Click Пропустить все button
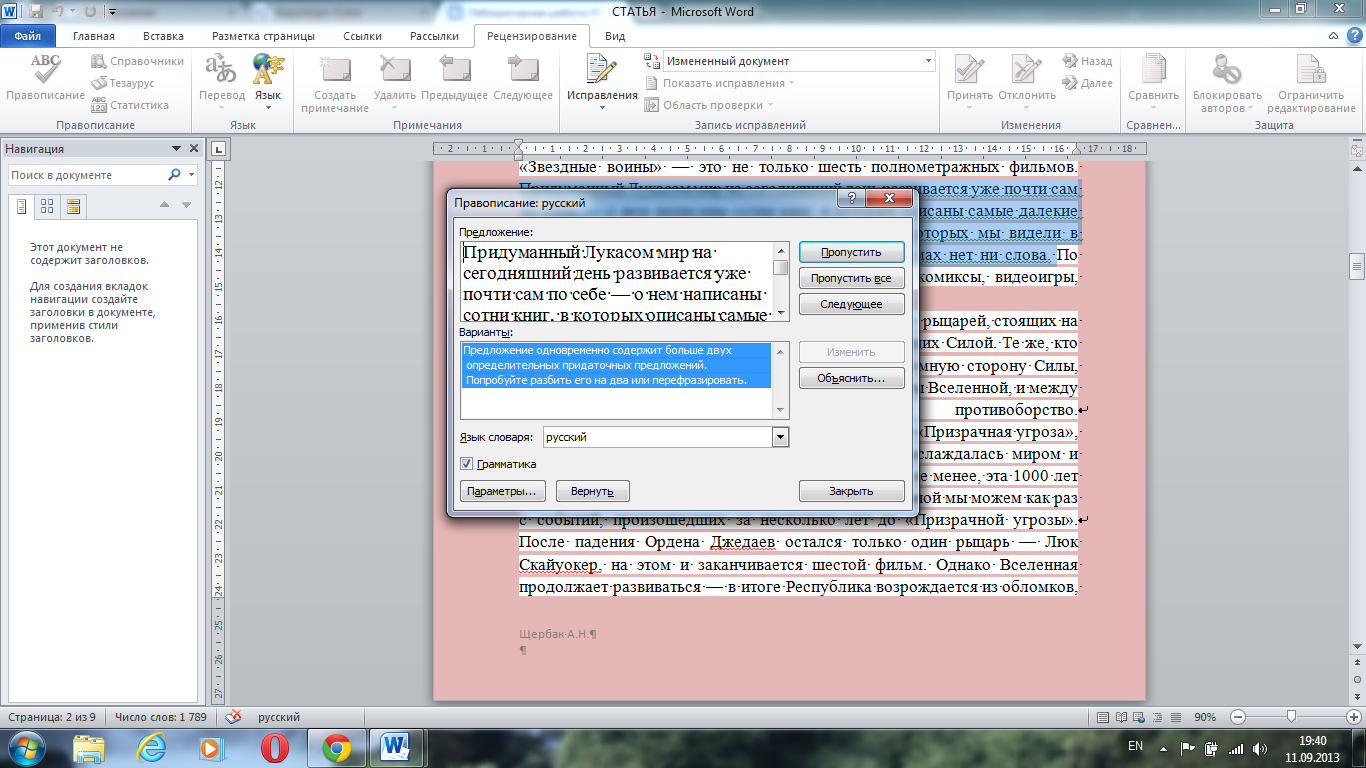Viewport: 1366px width, 768px height. [x=851, y=279]
